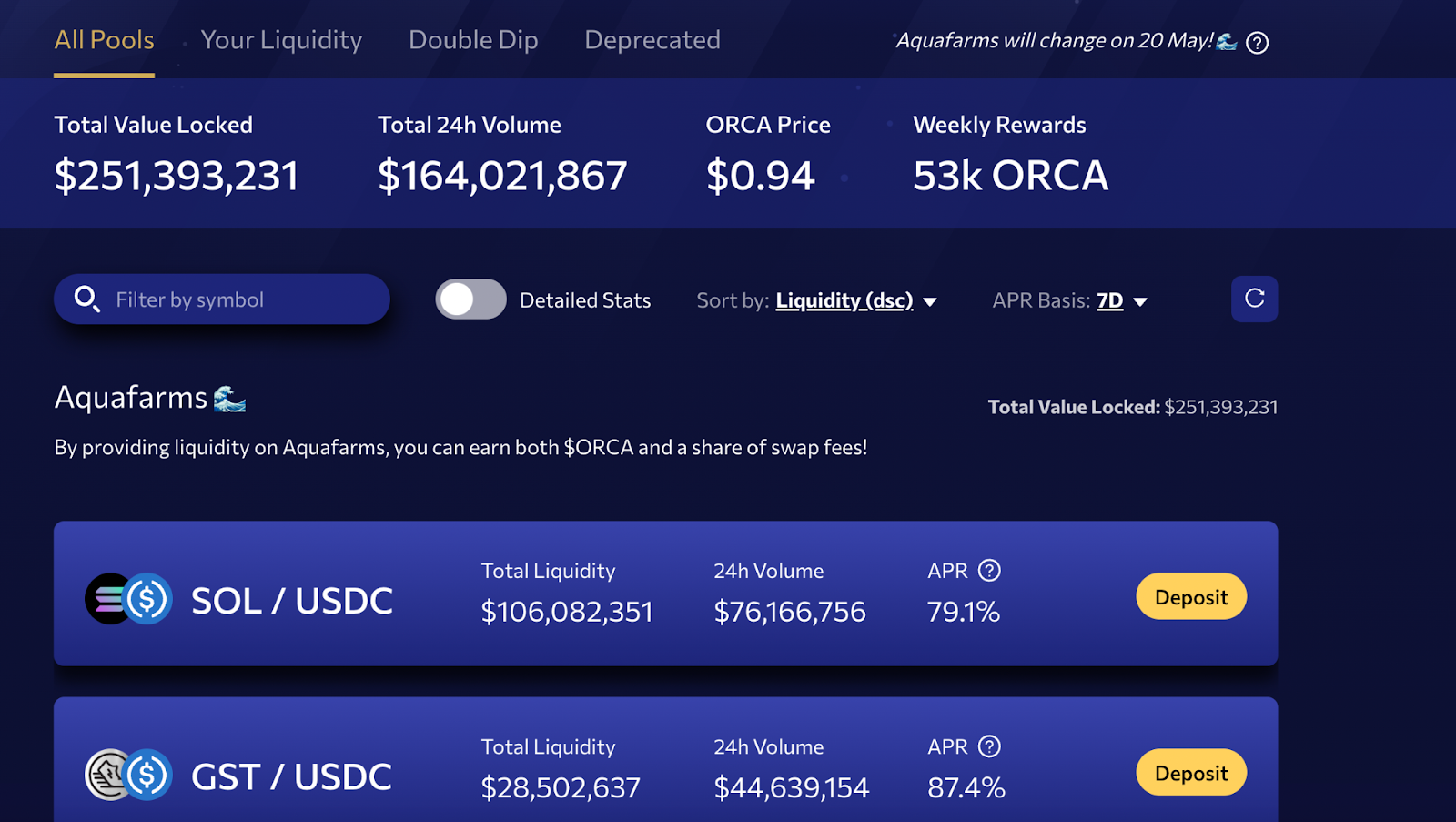The height and width of the screenshot is (822, 1456).
Task: Open the Double Dip tab
Action: coord(473,40)
